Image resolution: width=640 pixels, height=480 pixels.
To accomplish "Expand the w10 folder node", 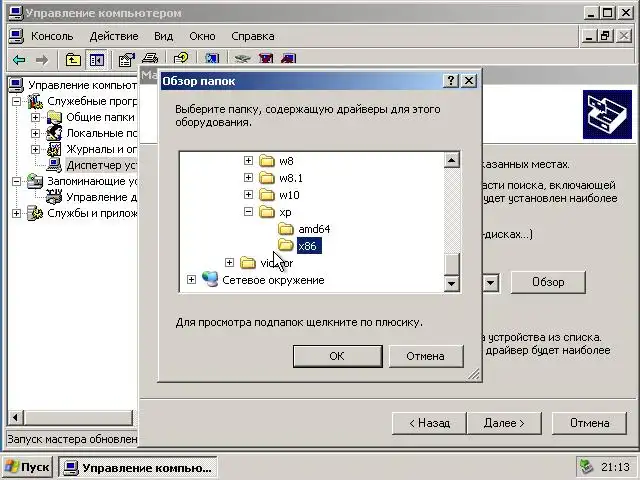I will 248,195.
